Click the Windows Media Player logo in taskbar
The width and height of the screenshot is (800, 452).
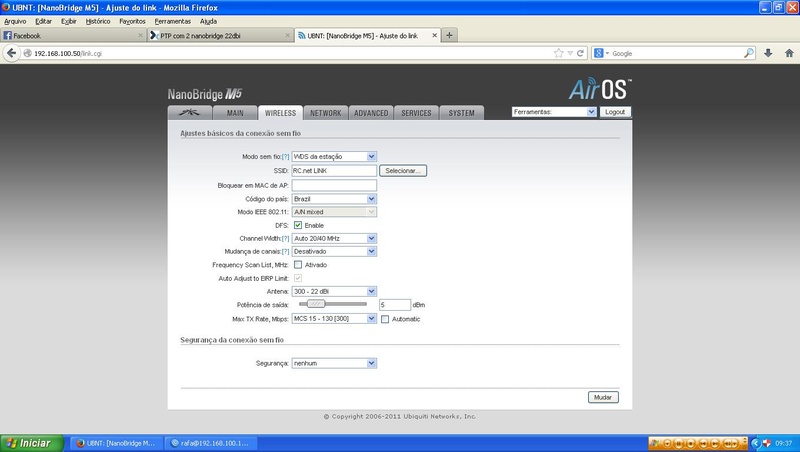pyautogui.click(x=655, y=443)
